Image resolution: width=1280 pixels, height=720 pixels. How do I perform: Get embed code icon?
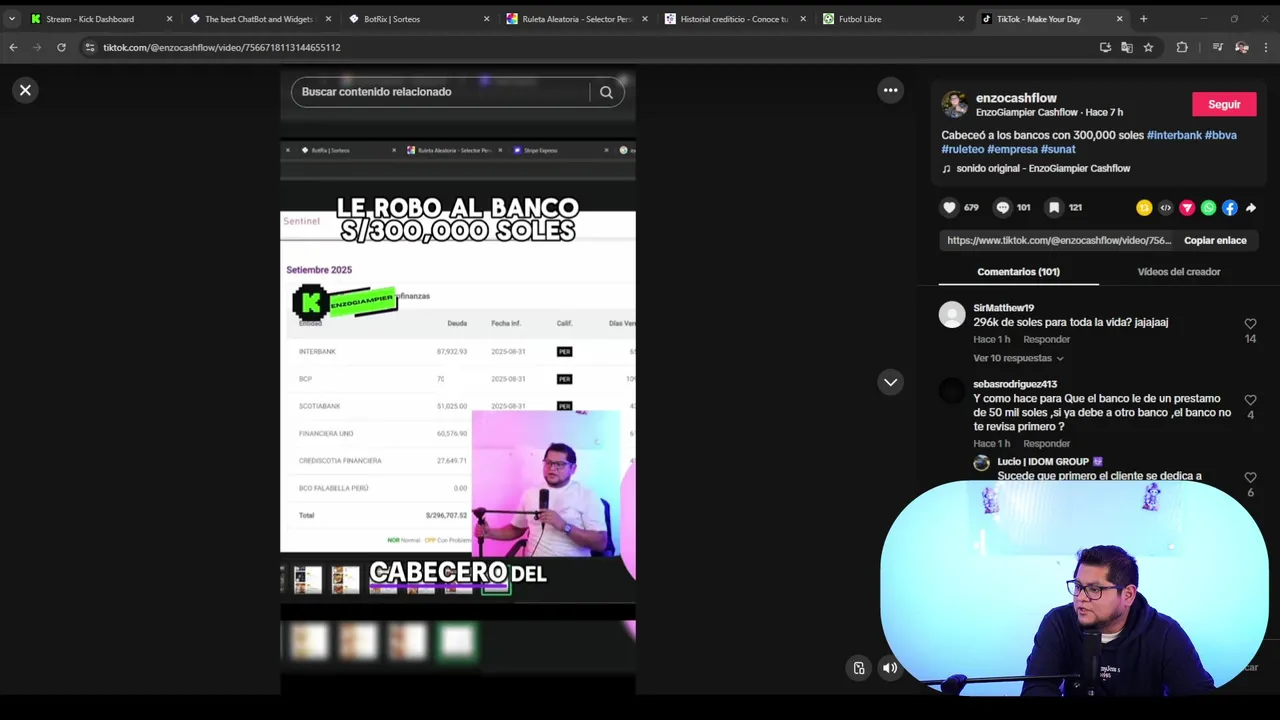(x=1166, y=208)
